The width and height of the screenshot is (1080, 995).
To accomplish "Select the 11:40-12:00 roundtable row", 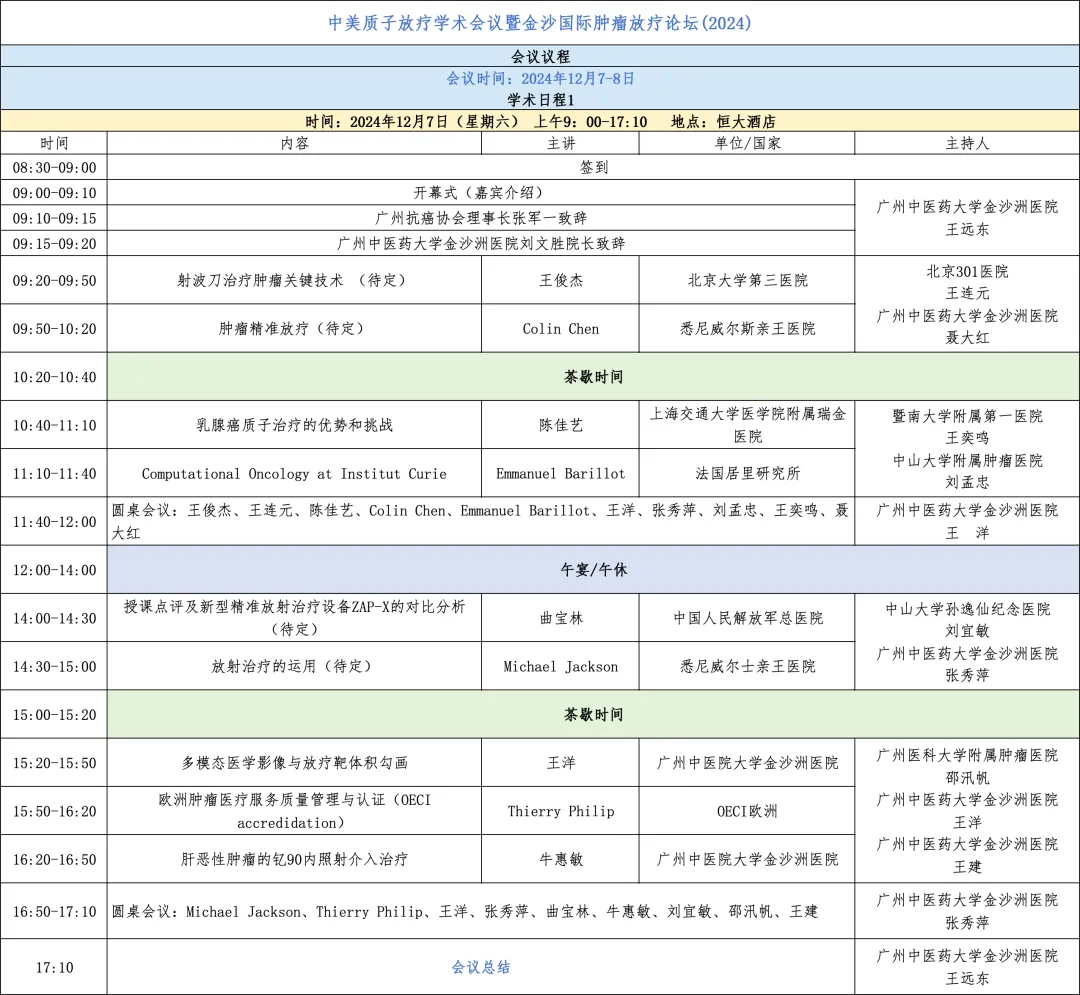I will pyautogui.click(x=481, y=521).
